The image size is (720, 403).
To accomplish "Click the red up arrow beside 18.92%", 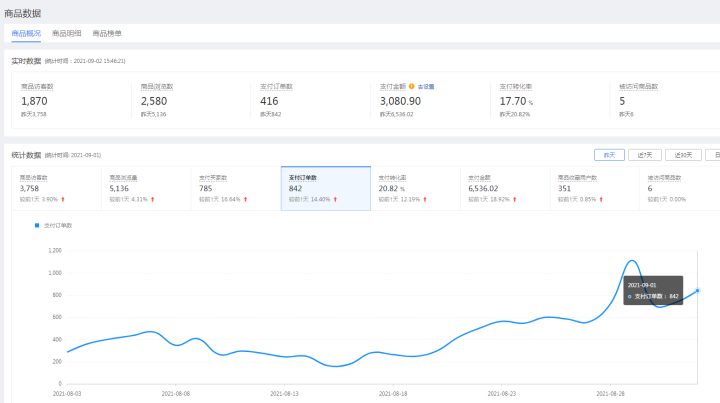I will 515,200.
